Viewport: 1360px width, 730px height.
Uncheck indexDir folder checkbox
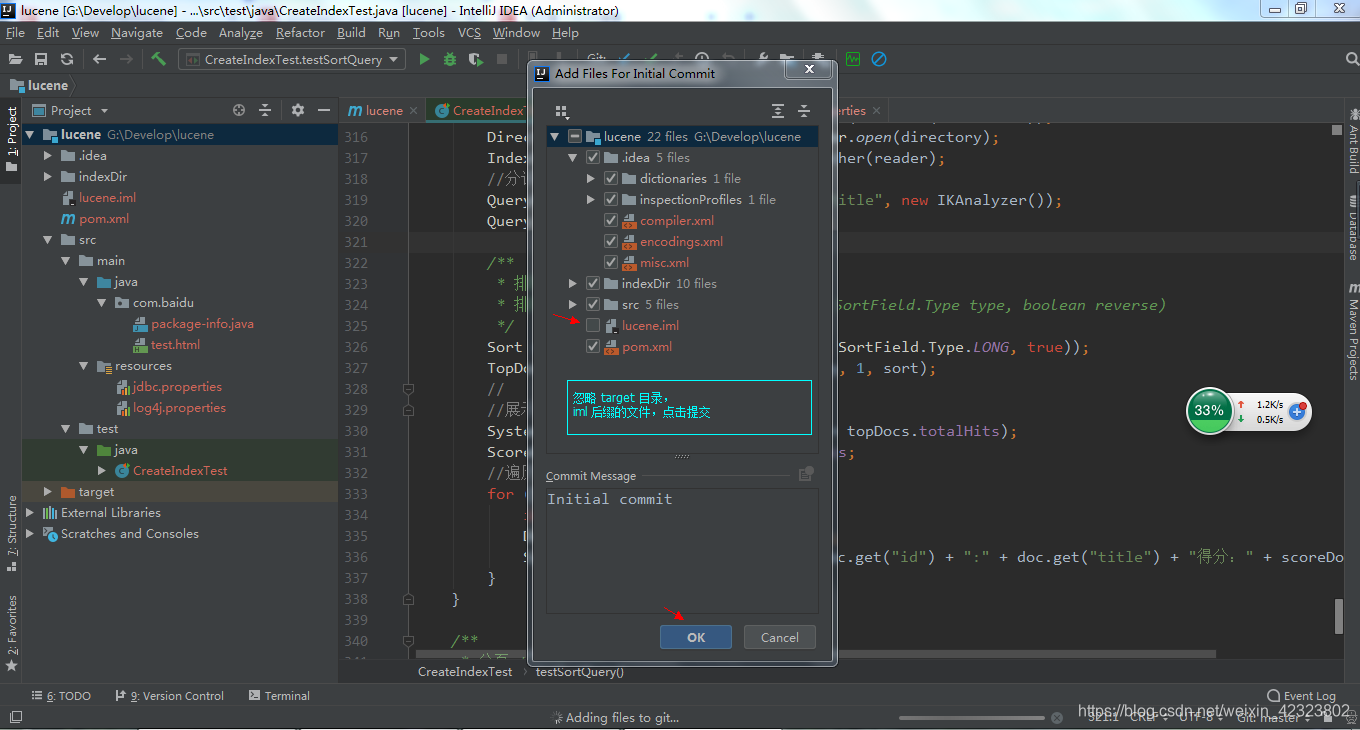pyautogui.click(x=593, y=283)
